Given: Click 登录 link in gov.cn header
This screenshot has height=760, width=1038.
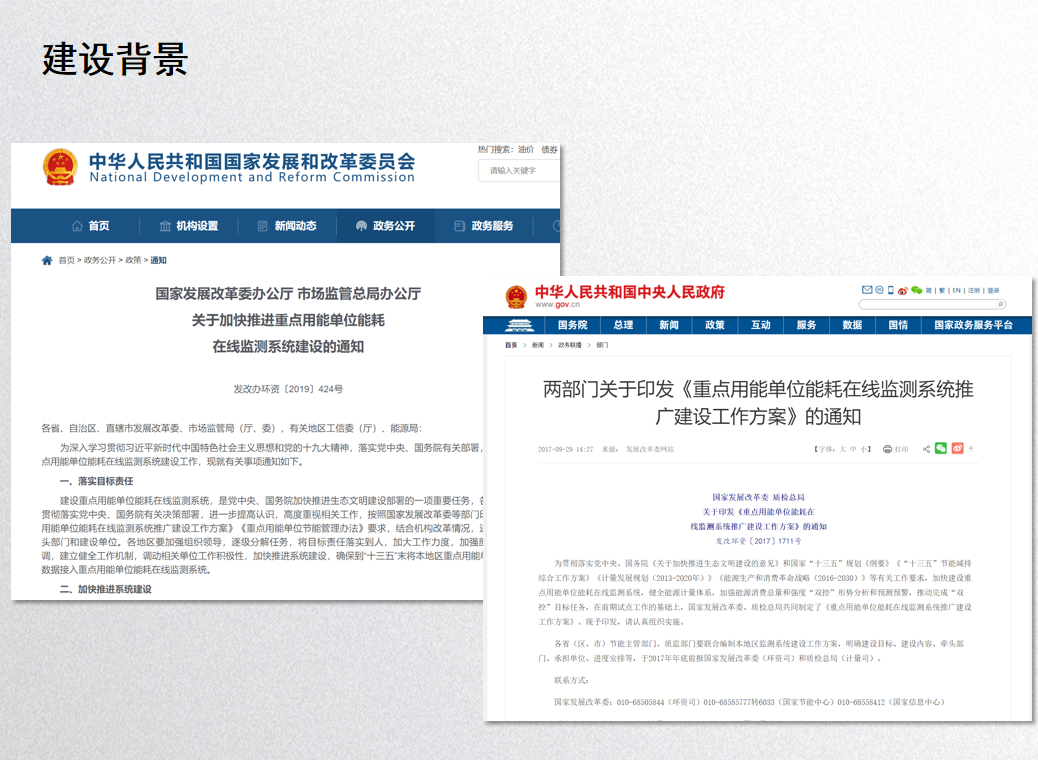Looking at the screenshot, I should point(991,290).
